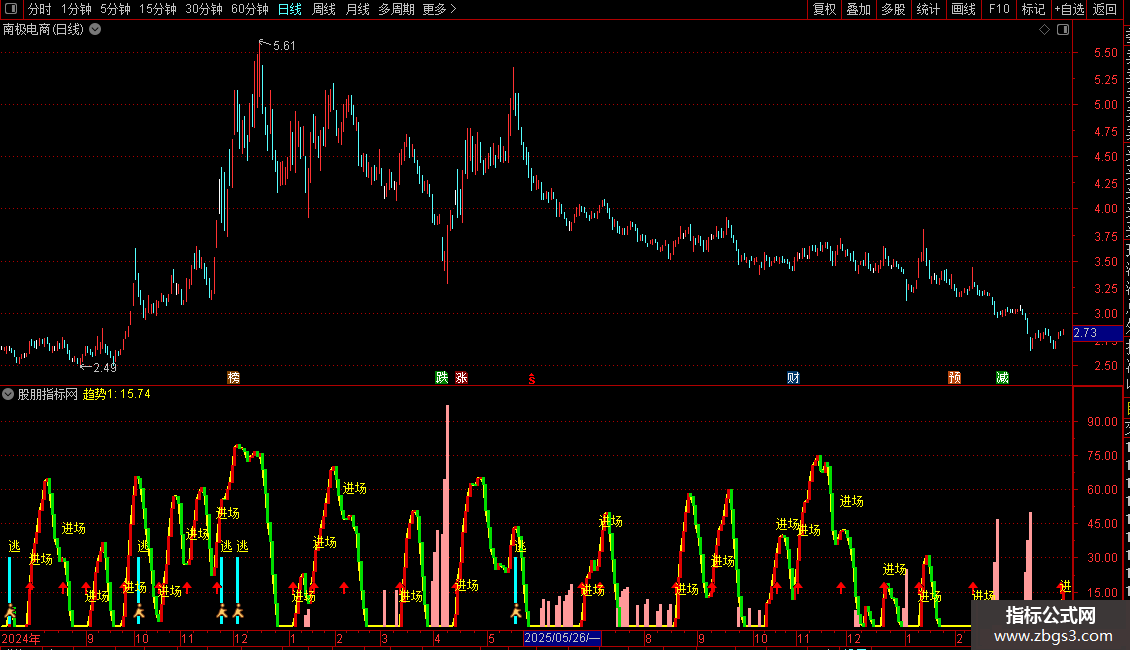
Task: Click the 标记 mark button
Action: click(1033, 9)
